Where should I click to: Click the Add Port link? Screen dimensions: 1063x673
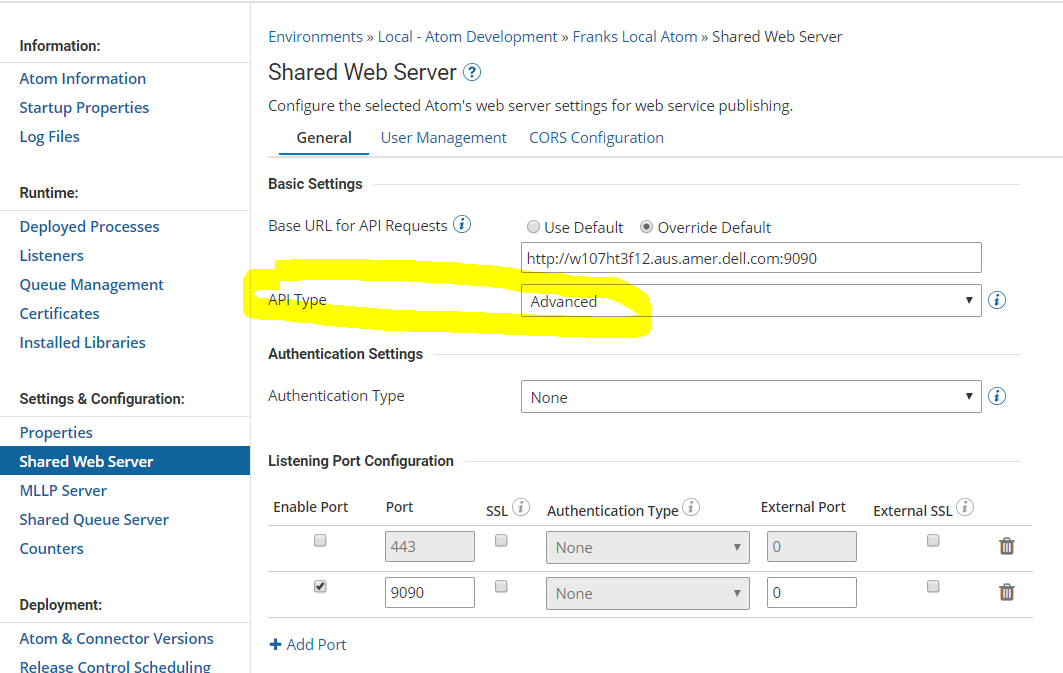coord(307,644)
